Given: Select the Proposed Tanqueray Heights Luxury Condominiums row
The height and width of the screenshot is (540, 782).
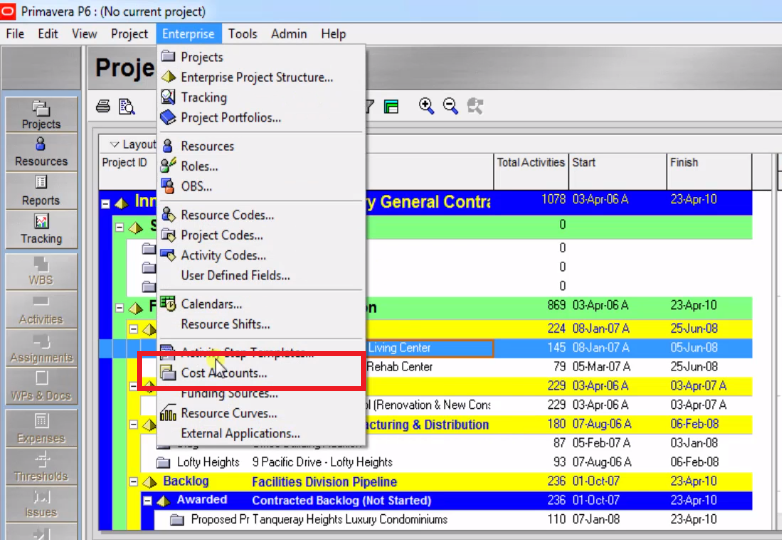Looking at the screenshot, I should tap(453, 520).
